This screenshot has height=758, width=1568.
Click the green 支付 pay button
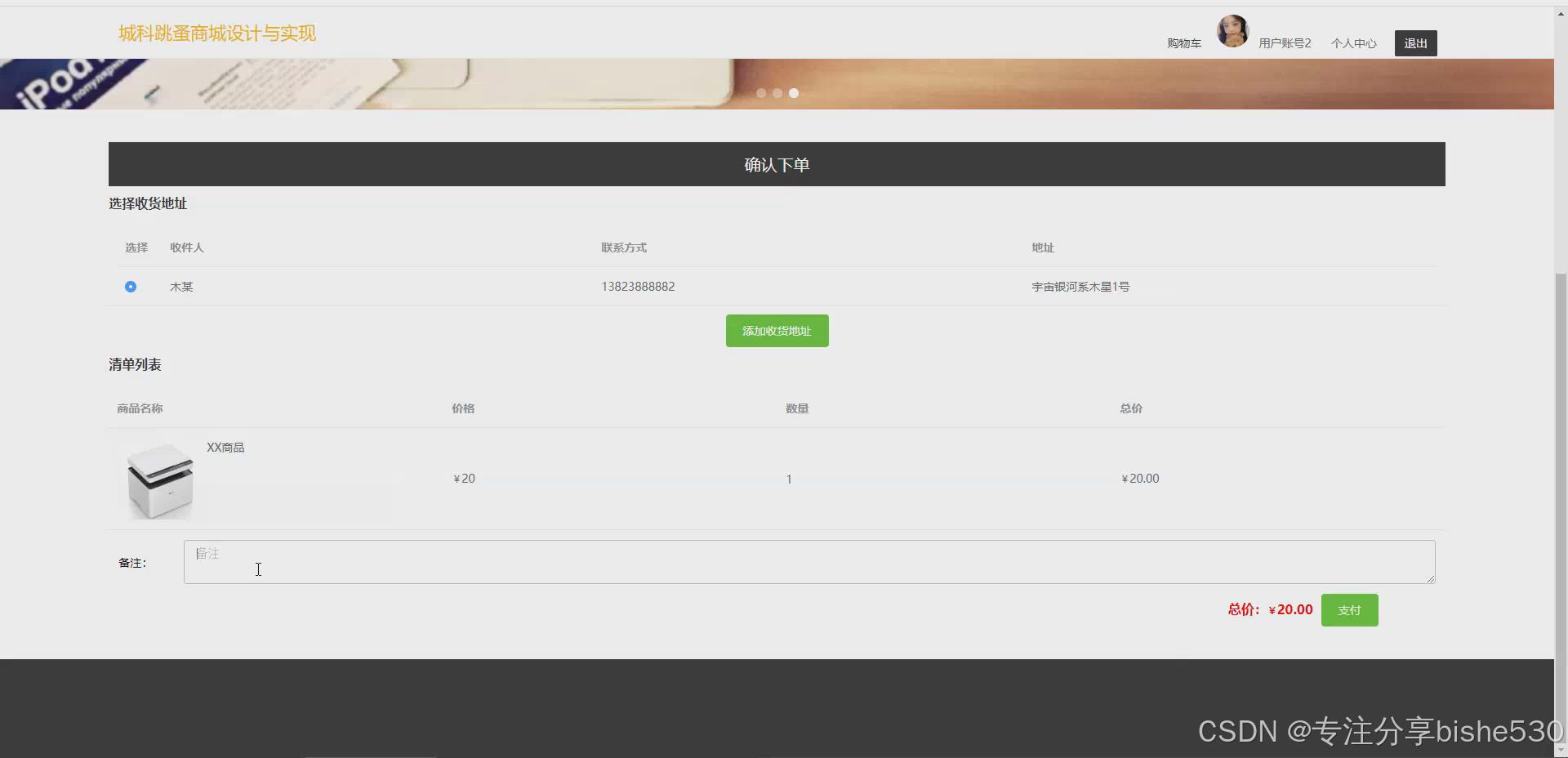1349,610
